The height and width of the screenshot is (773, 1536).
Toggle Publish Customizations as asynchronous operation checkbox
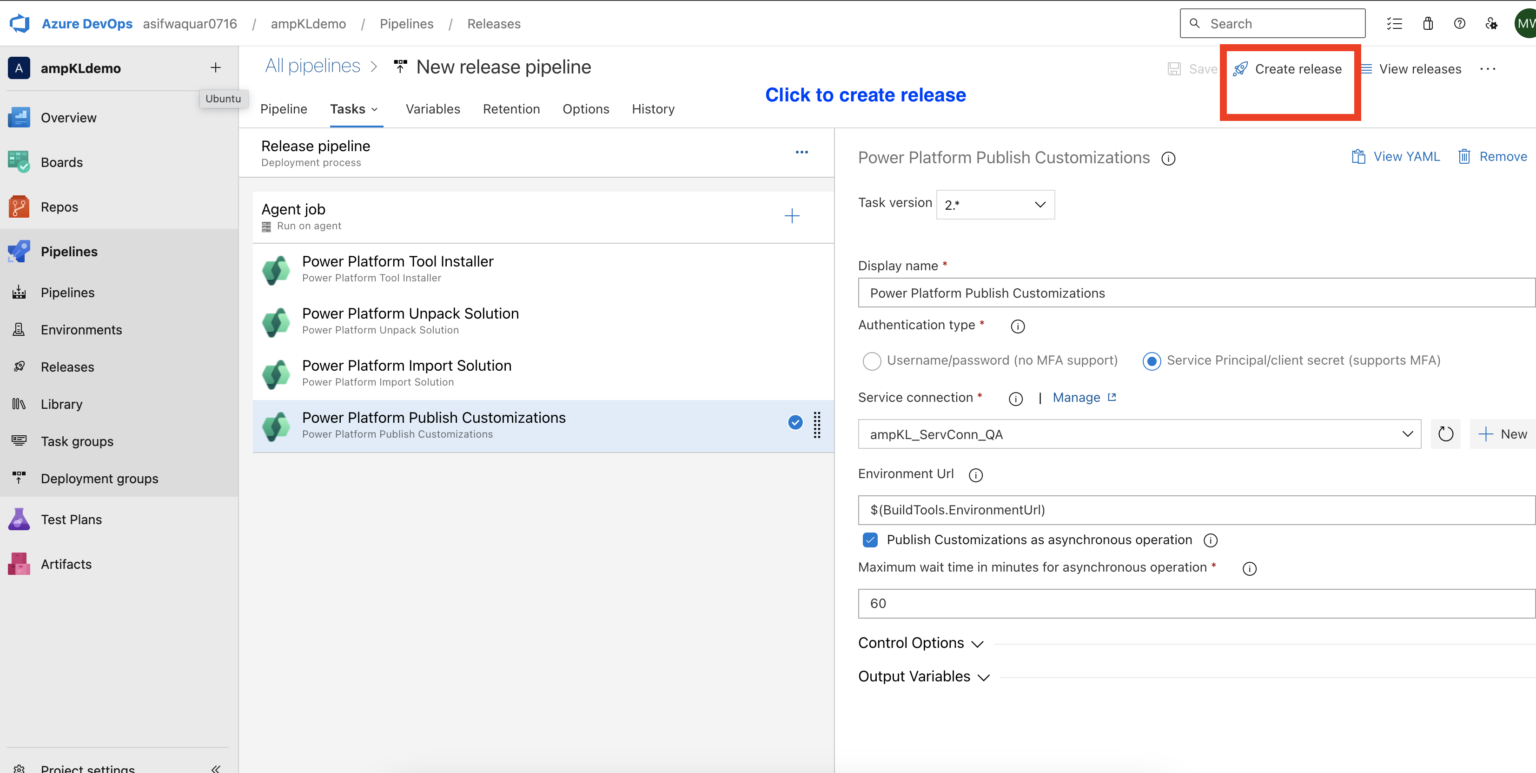click(x=870, y=540)
